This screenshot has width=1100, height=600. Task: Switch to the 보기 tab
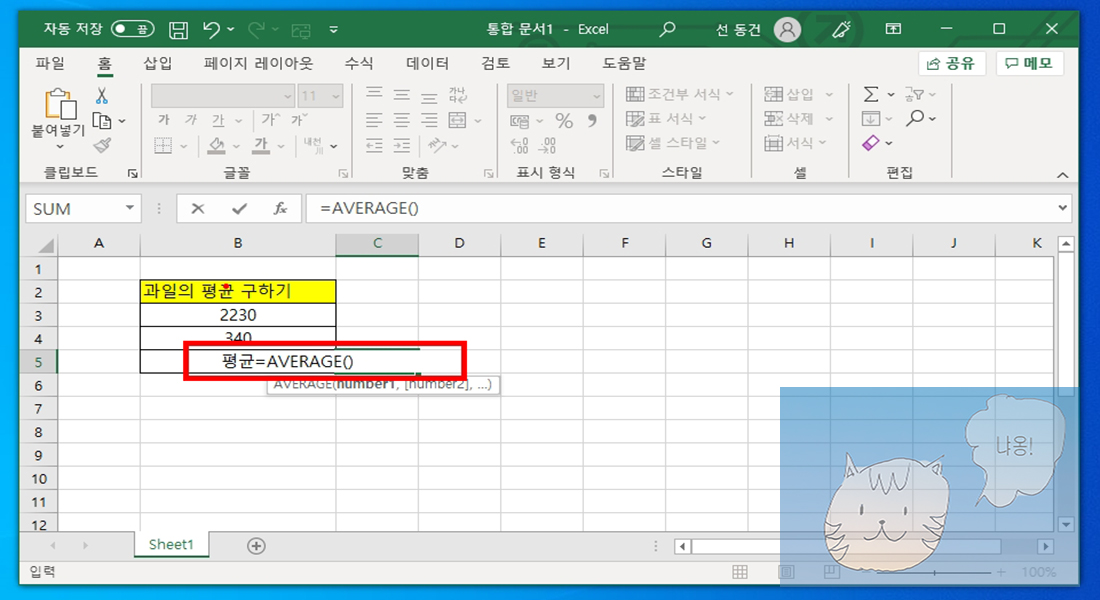pyautogui.click(x=556, y=63)
